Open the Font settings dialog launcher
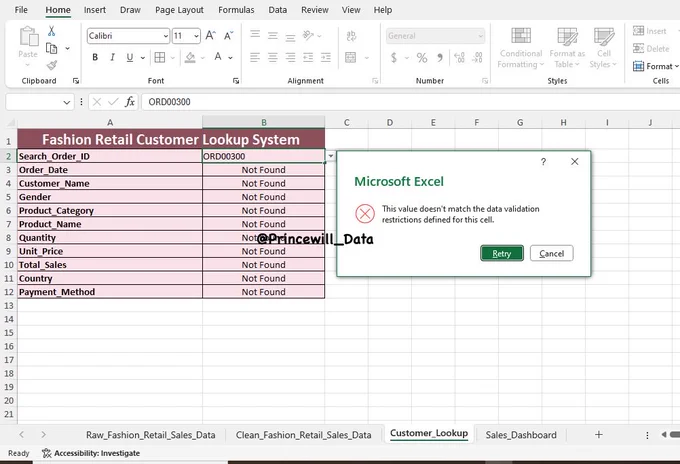Screen dimensions: 680x464 236,81
